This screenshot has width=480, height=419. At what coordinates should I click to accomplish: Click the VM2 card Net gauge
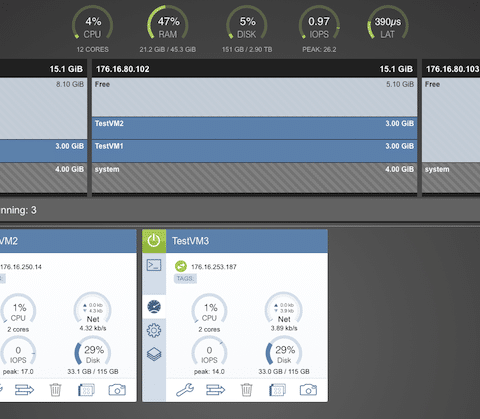coord(93,309)
